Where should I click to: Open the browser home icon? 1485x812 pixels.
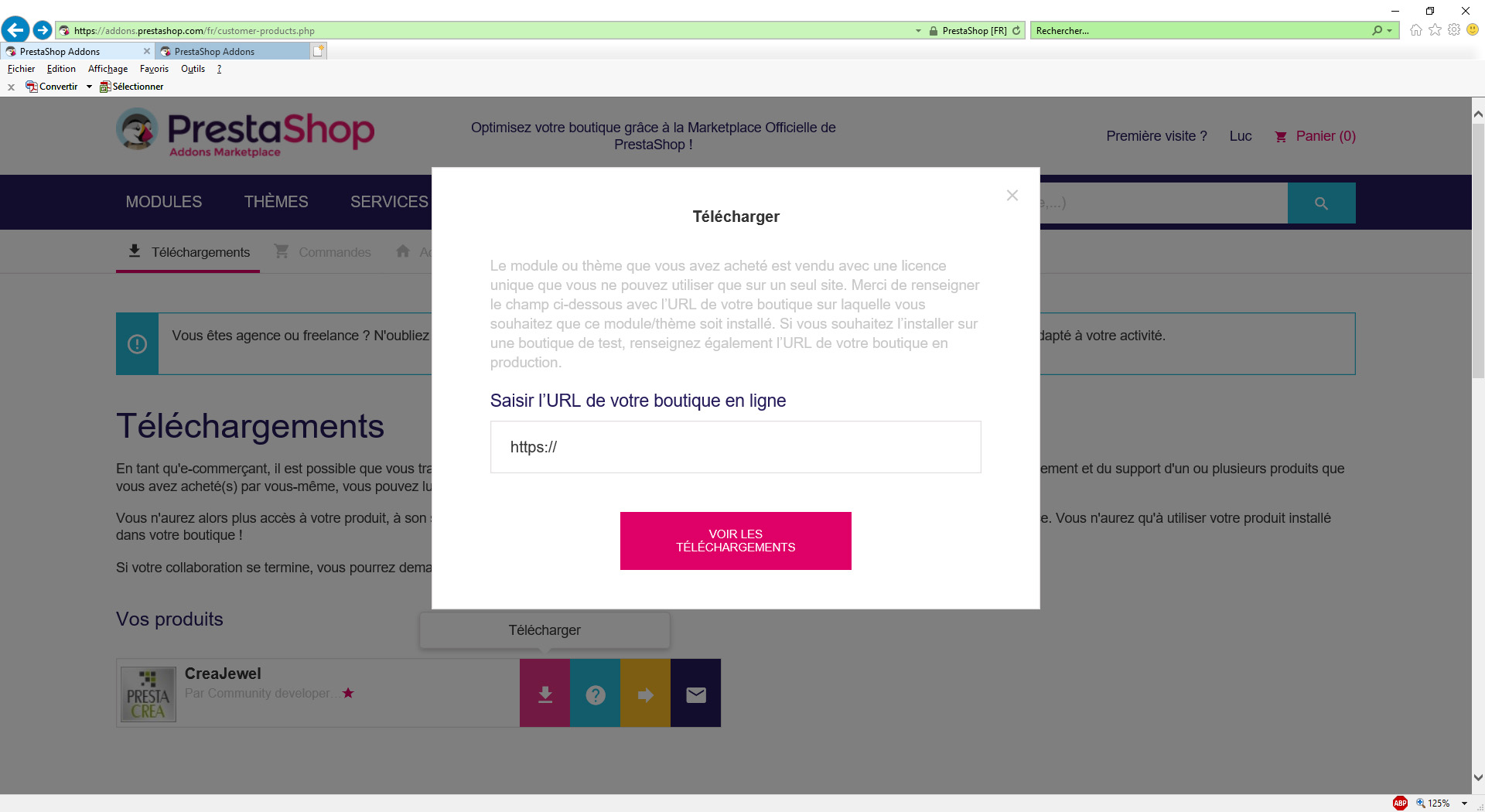[x=1416, y=30]
